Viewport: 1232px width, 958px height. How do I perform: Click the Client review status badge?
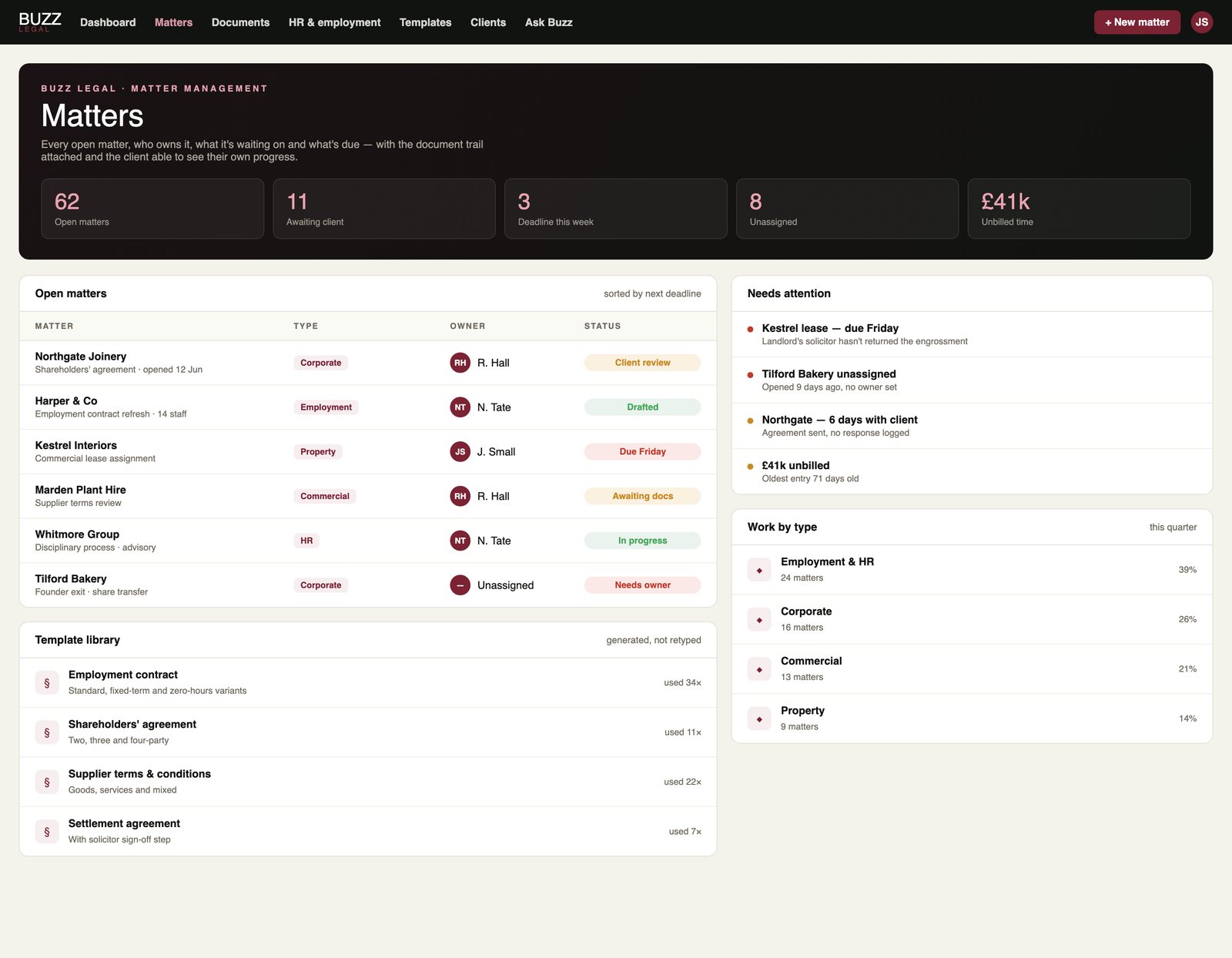pos(642,363)
